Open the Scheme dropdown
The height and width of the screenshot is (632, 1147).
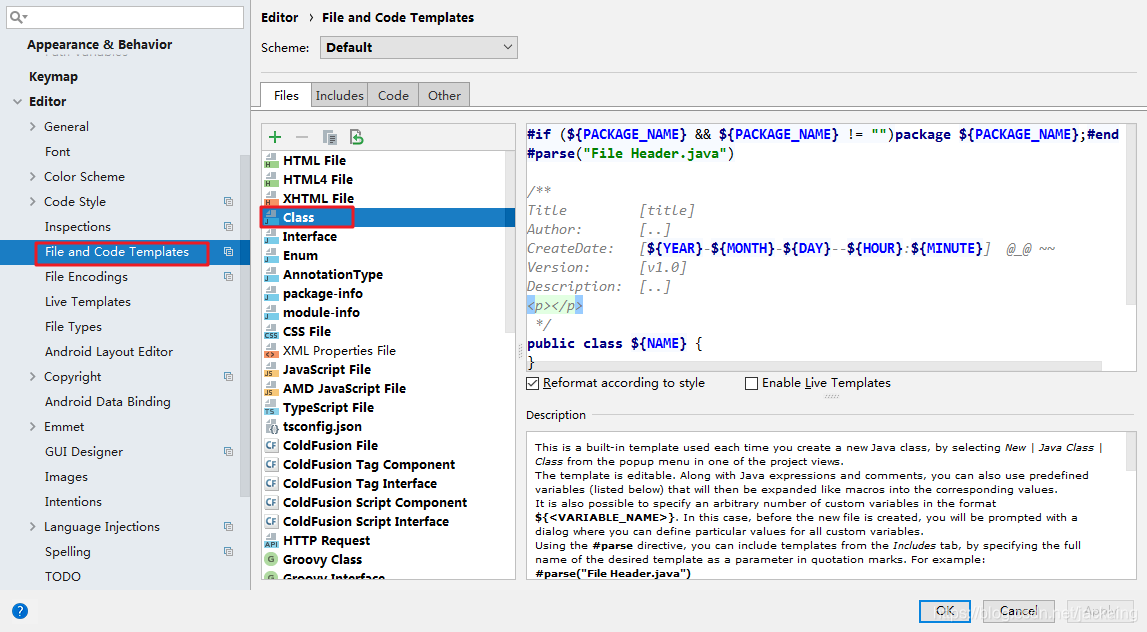pyautogui.click(x=418, y=48)
